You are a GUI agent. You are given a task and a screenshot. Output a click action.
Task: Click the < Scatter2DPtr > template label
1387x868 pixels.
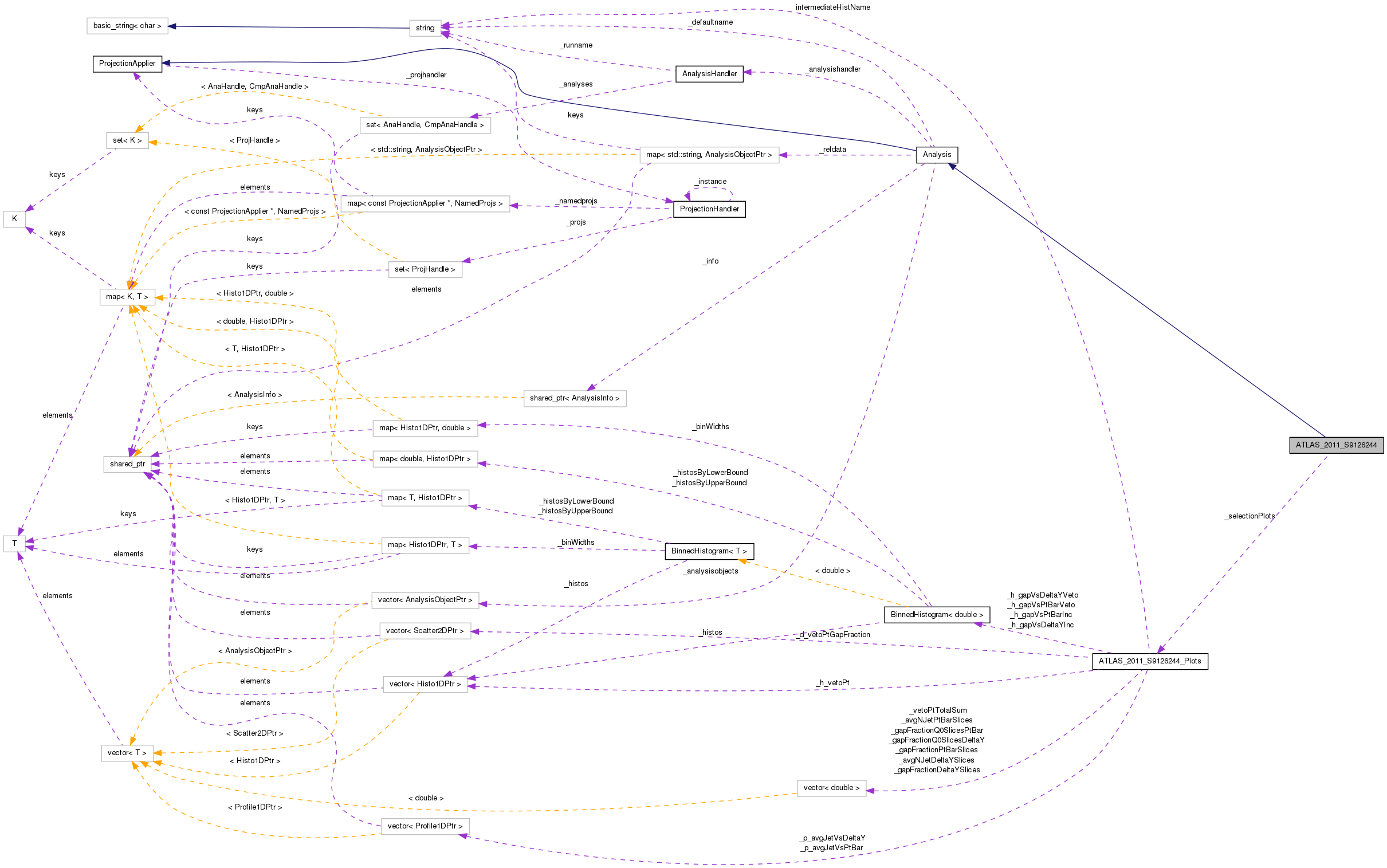pyautogui.click(x=254, y=734)
